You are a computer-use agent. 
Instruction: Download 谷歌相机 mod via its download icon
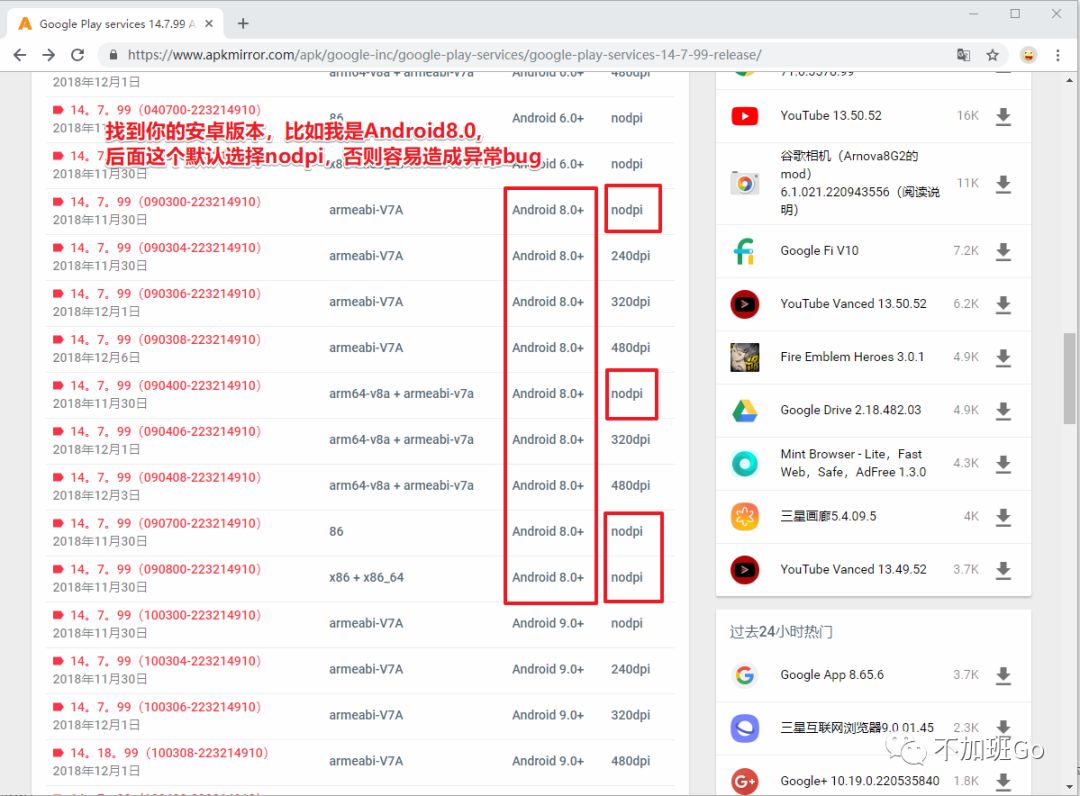coord(1004,184)
